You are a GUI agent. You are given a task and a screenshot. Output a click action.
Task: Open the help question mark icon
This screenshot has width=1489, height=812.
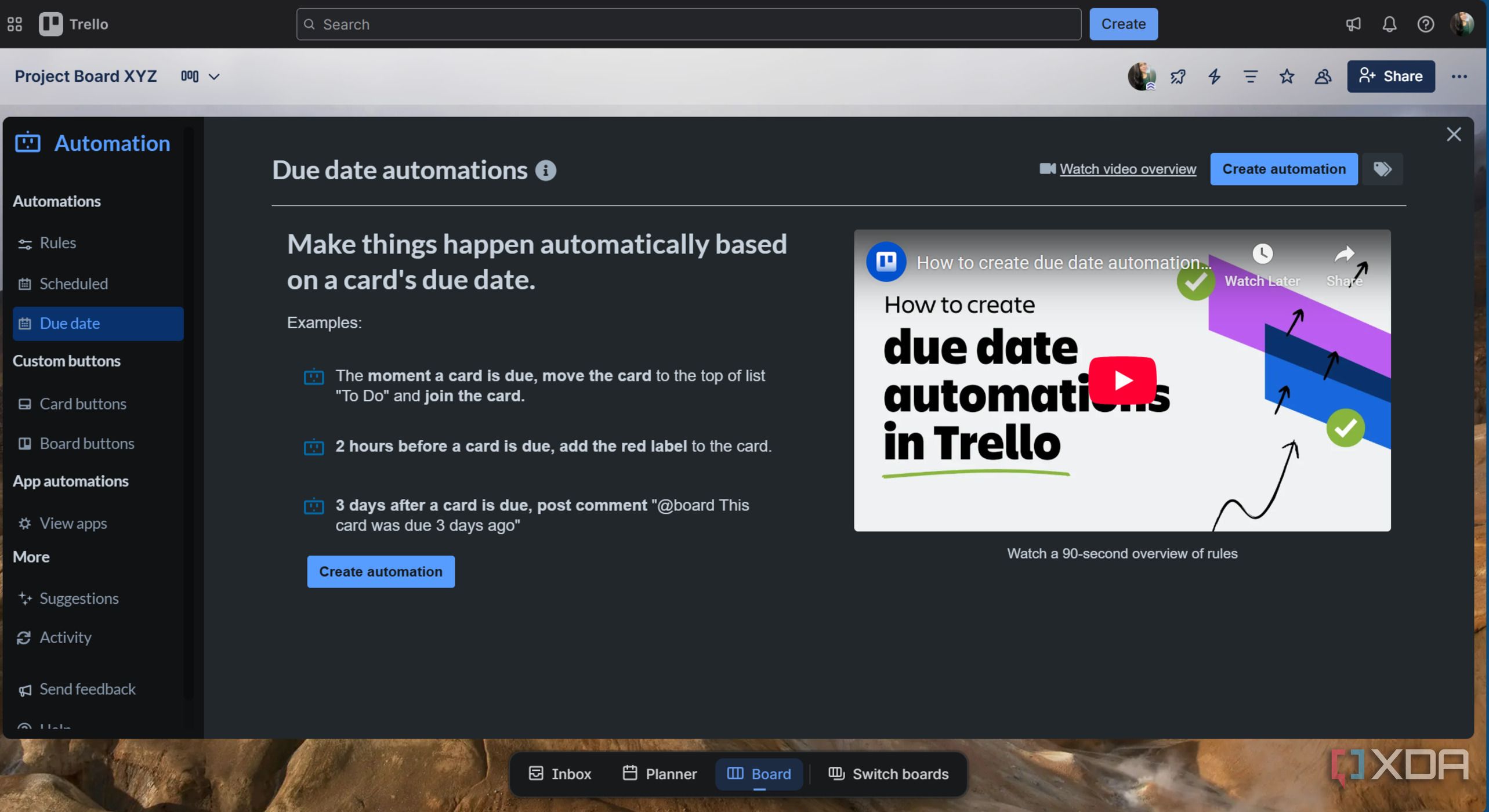coord(1425,24)
